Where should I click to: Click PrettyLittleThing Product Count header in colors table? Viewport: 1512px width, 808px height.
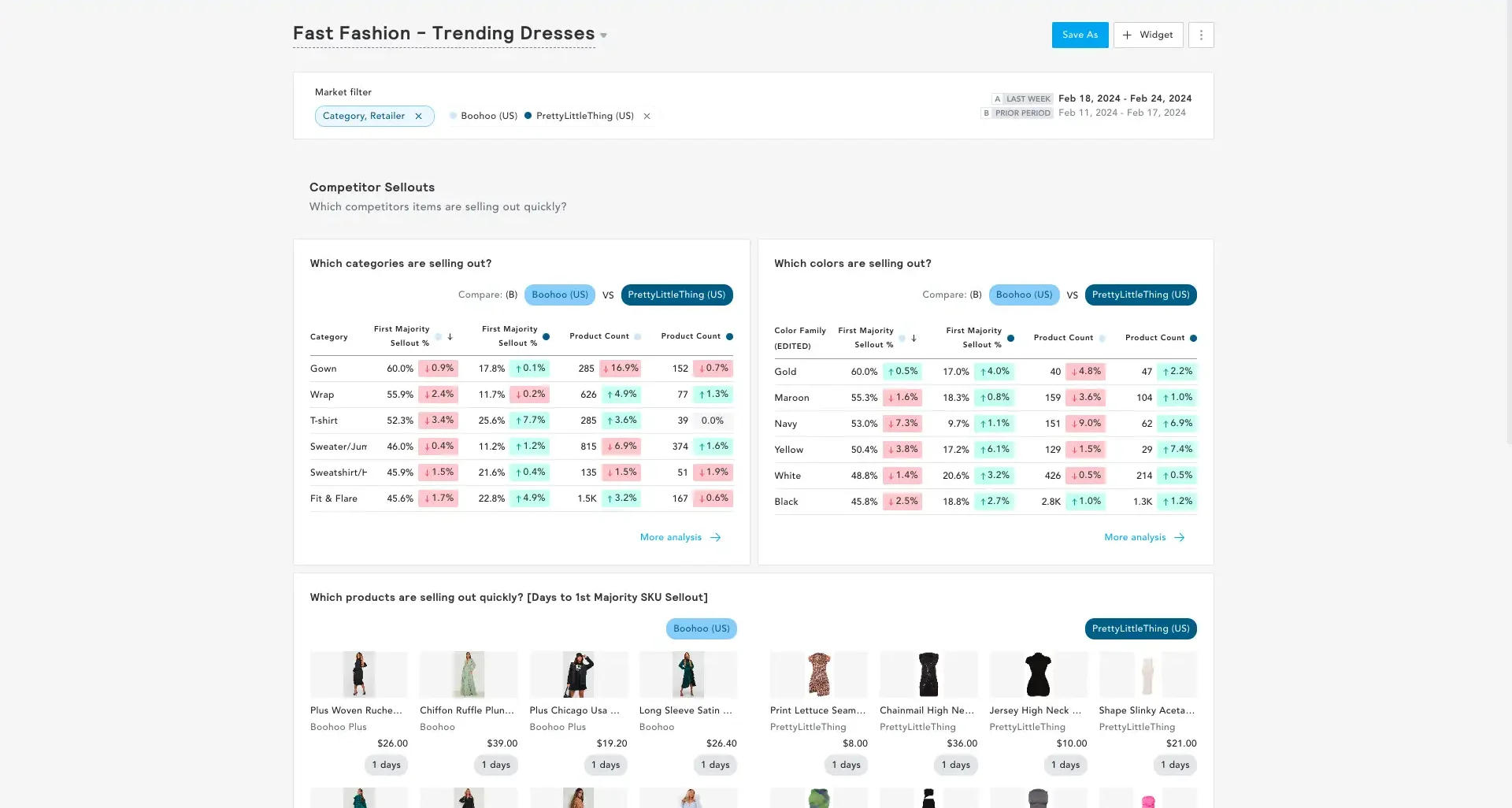[x=1154, y=338]
